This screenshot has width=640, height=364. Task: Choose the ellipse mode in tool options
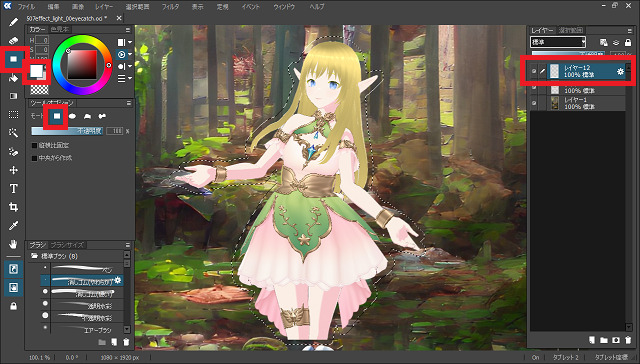[x=72, y=116]
